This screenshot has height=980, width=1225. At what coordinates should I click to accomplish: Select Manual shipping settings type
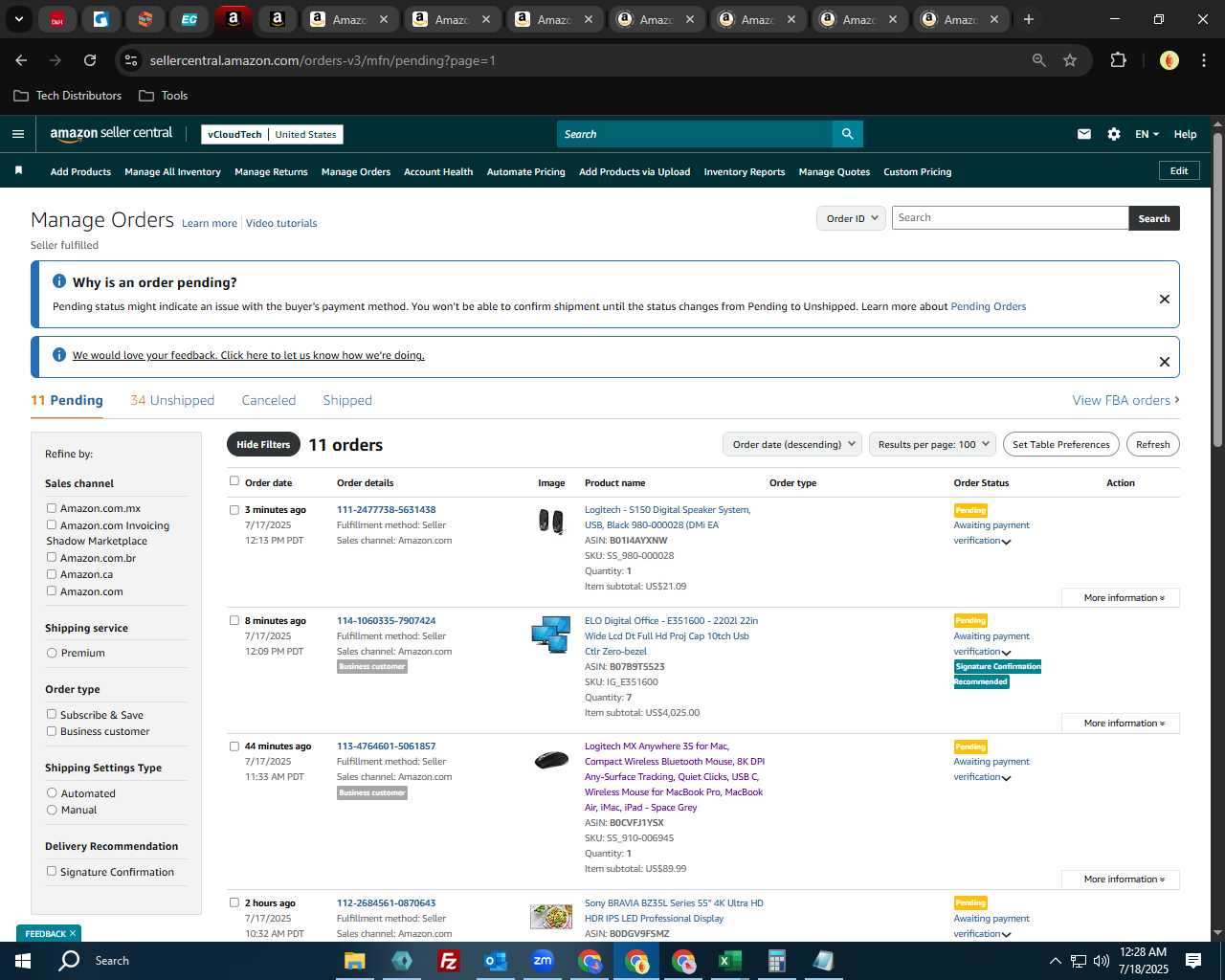pos(52,810)
